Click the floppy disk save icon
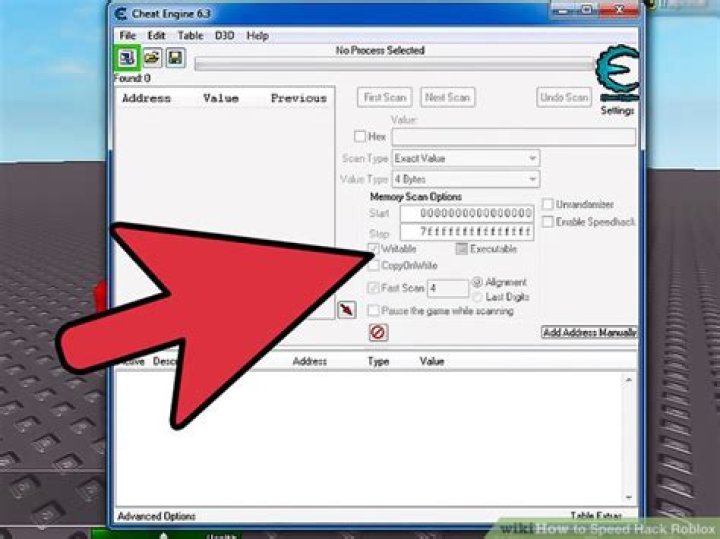This screenshot has width=720, height=539. click(174, 58)
